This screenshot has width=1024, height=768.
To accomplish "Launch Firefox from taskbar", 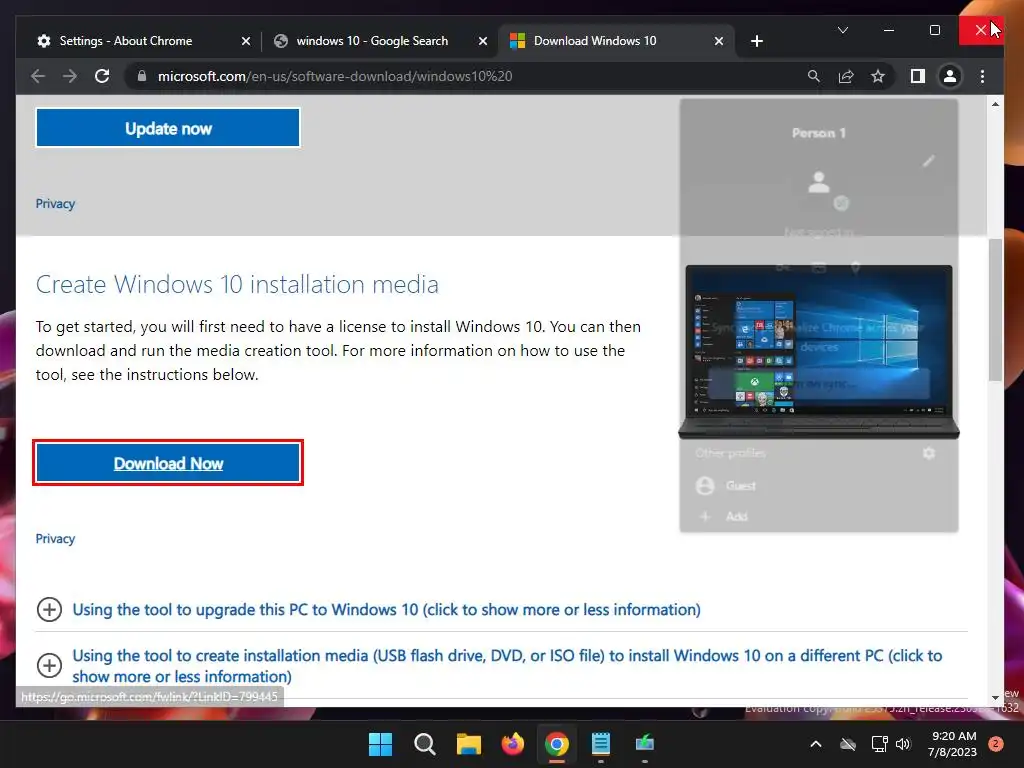I will click(513, 744).
